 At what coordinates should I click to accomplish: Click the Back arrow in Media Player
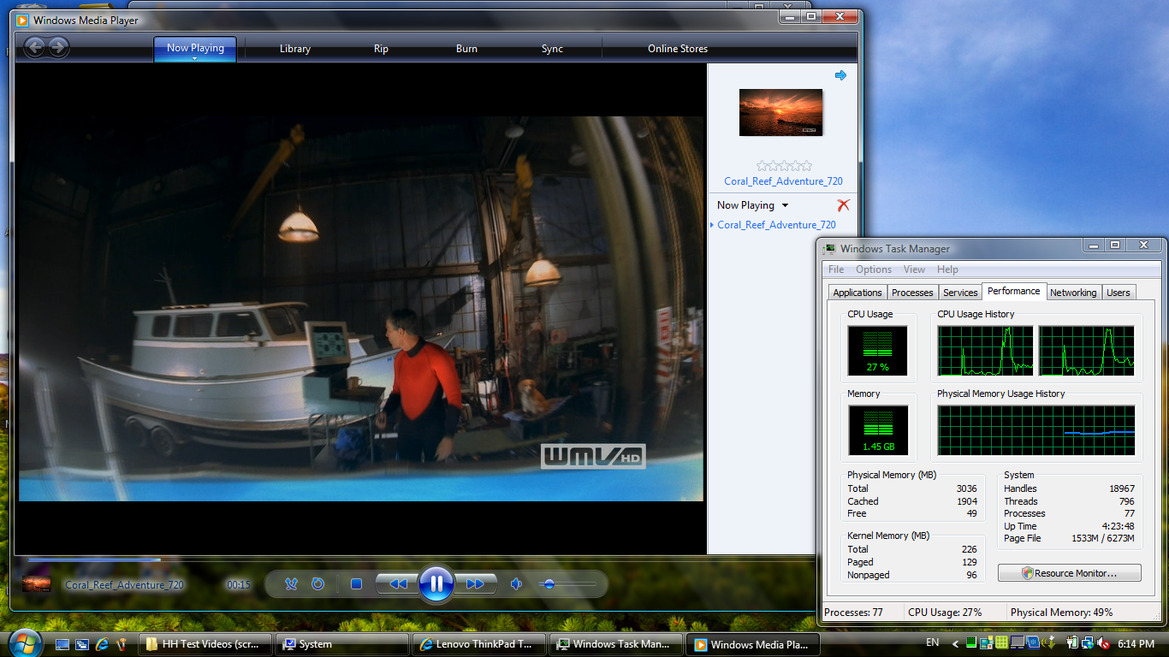tap(34, 48)
